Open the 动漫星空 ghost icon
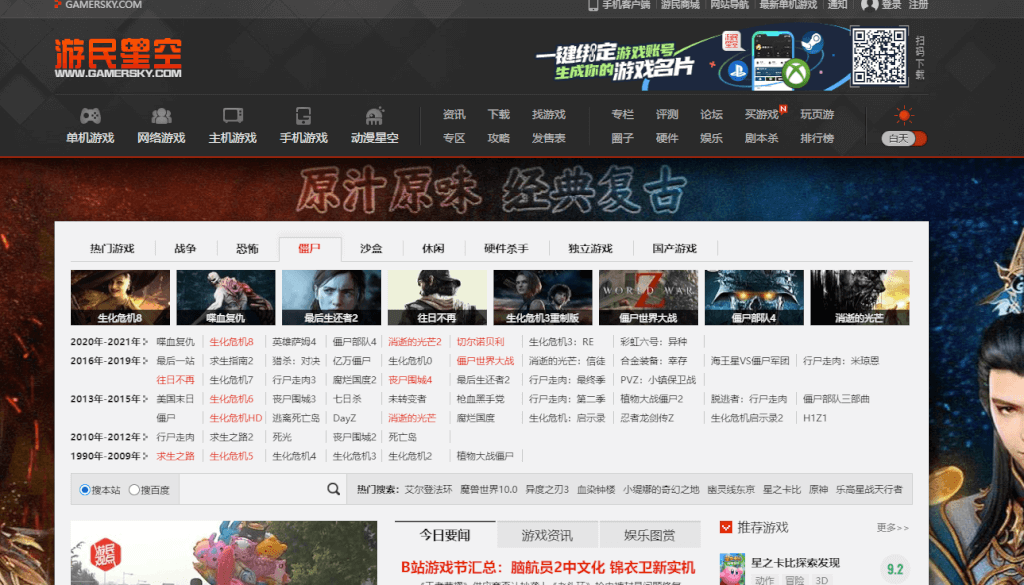The height and width of the screenshot is (585, 1024). 375,116
